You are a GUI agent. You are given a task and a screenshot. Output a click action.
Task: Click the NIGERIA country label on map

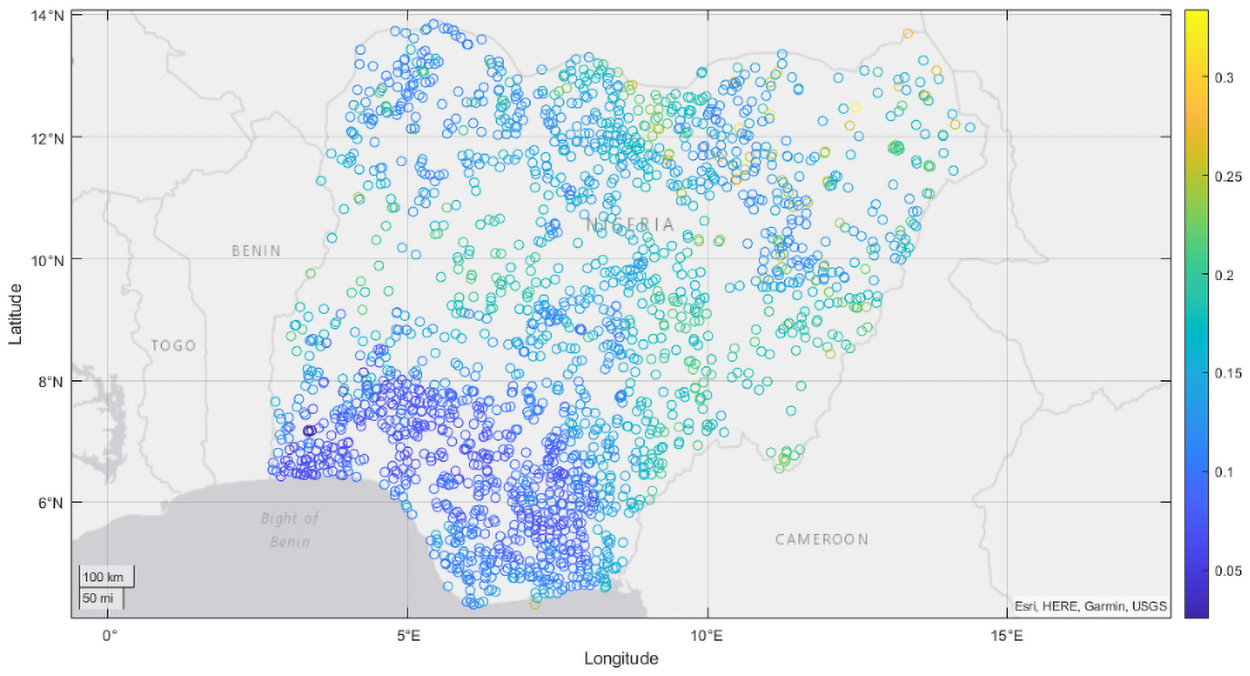click(x=631, y=224)
